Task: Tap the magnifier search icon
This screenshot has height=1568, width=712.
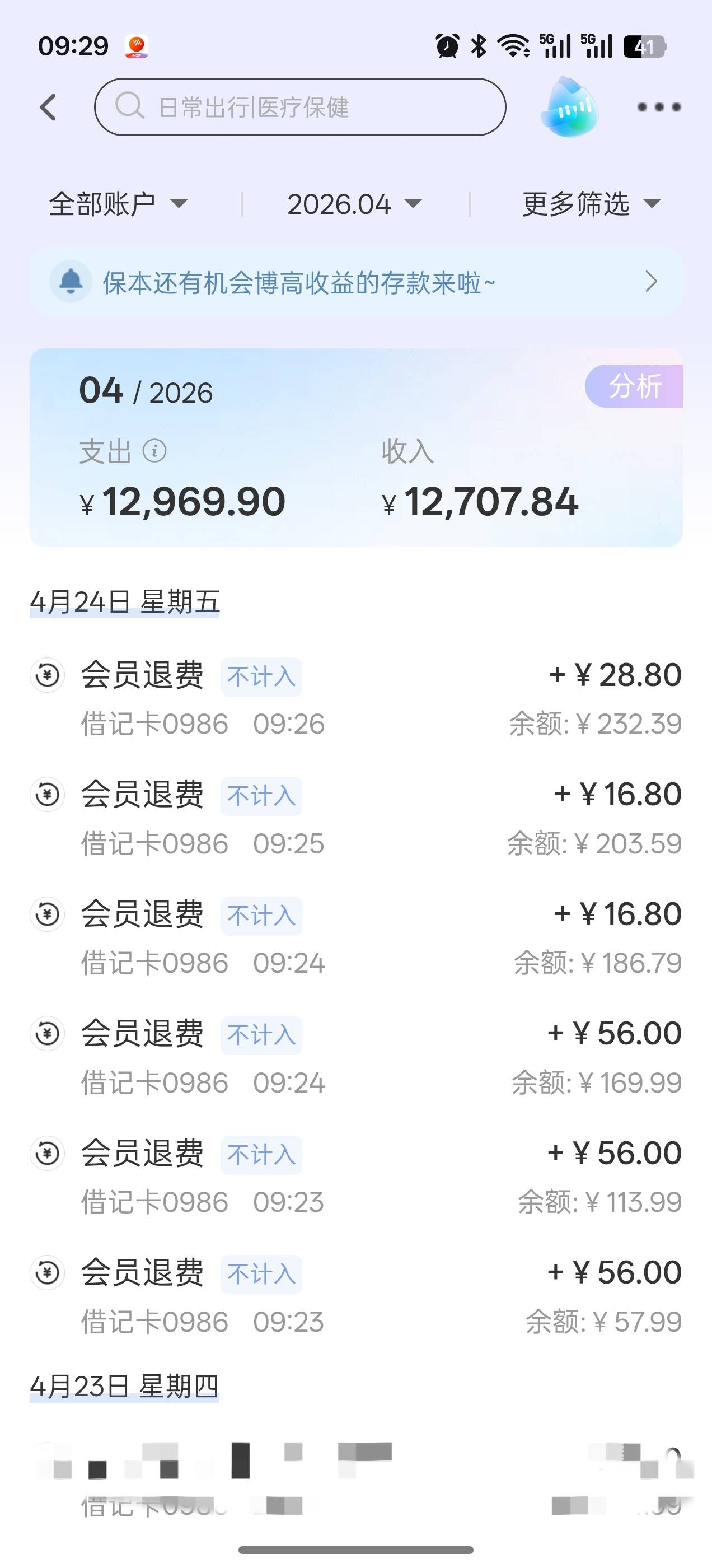Action: [129, 106]
